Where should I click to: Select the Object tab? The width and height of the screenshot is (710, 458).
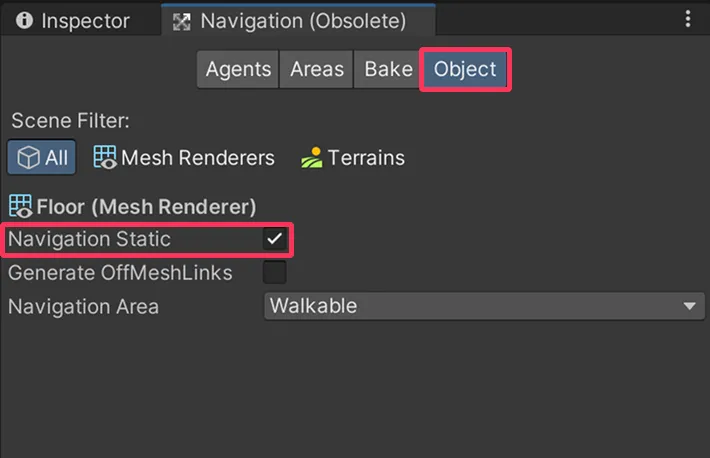point(465,69)
